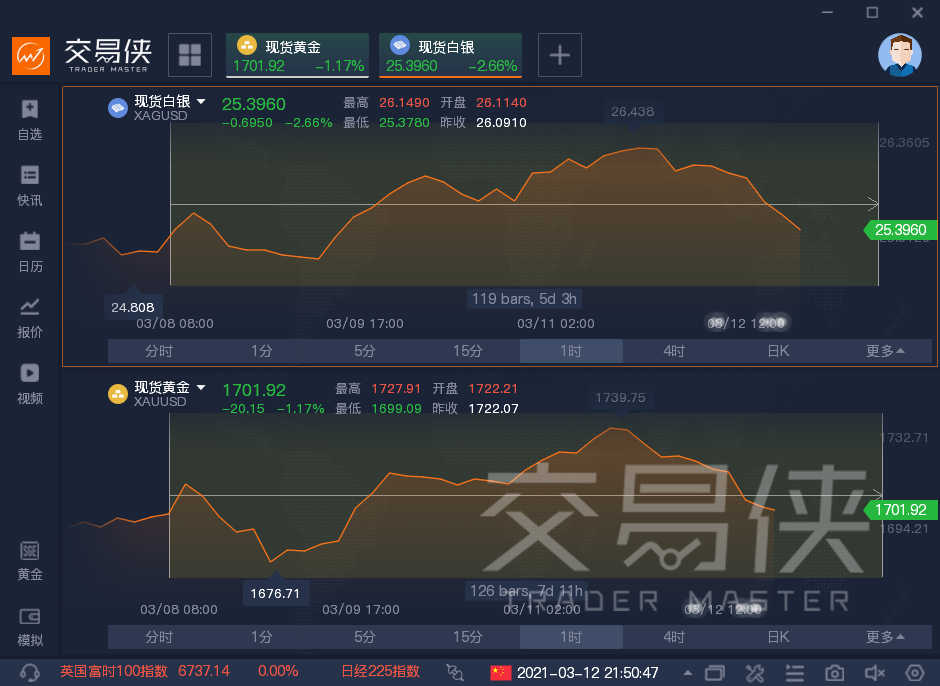
Task: Click the China flag timezone icon
Action: tap(501, 672)
